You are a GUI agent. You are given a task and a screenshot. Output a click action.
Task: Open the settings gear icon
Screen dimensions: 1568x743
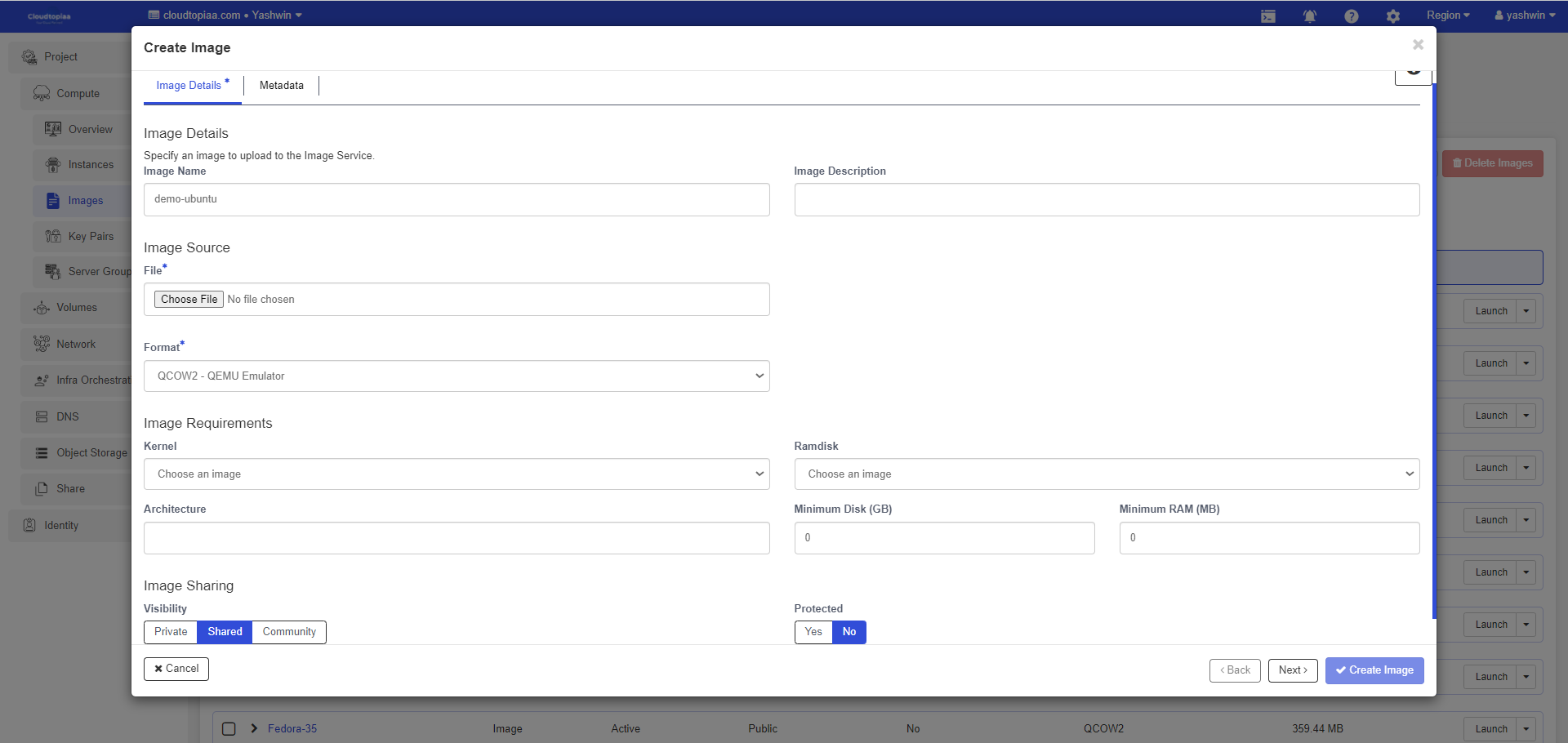tap(1392, 16)
